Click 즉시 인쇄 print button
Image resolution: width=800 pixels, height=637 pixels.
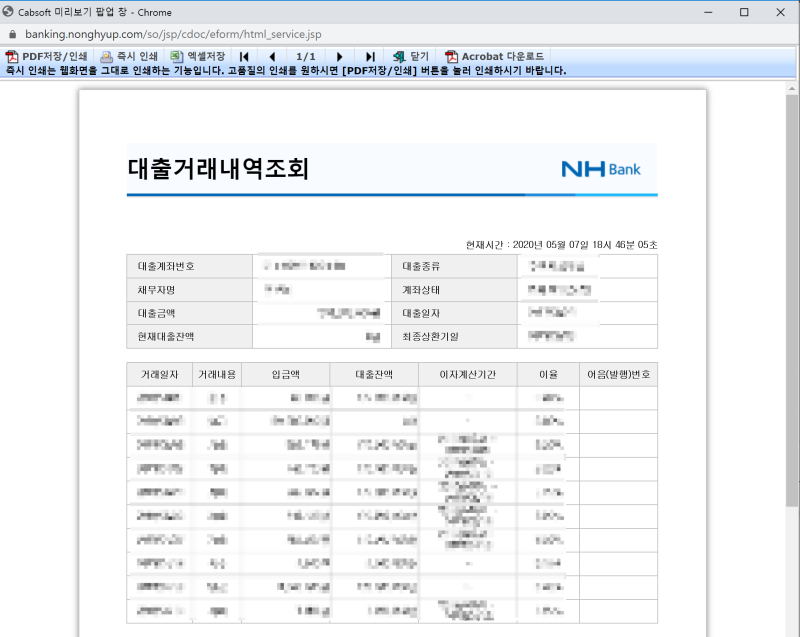click(129, 56)
